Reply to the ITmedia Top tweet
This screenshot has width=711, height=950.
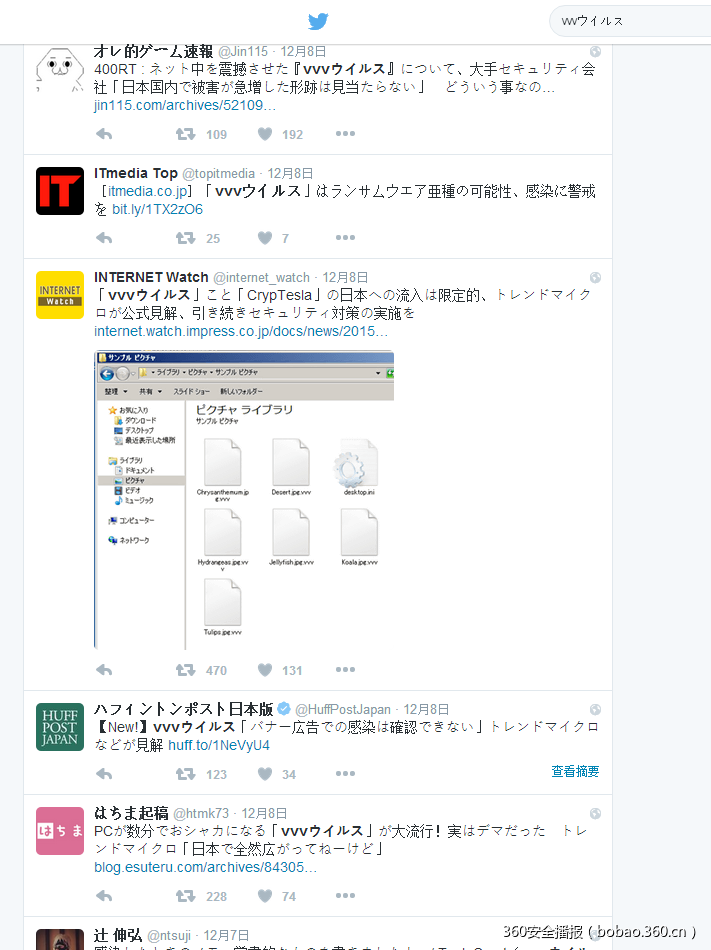coord(104,238)
